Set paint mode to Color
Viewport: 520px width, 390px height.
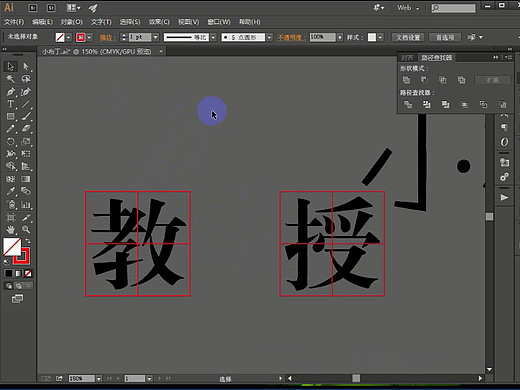click(x=9, y=274)
